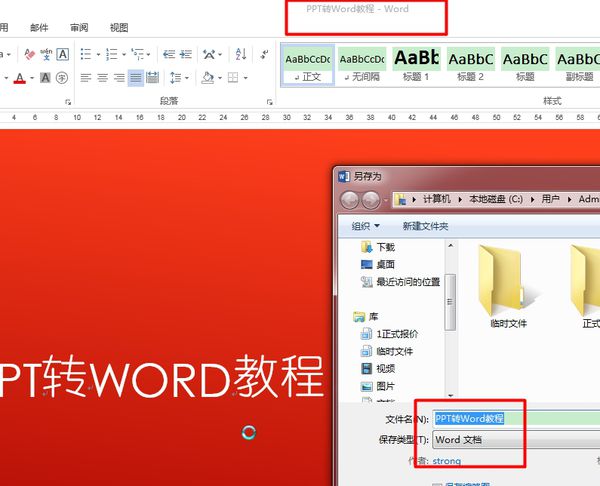Select the 临时文件 folder in the file list
This screenshot has width=600, height=486.
(508, 287)
